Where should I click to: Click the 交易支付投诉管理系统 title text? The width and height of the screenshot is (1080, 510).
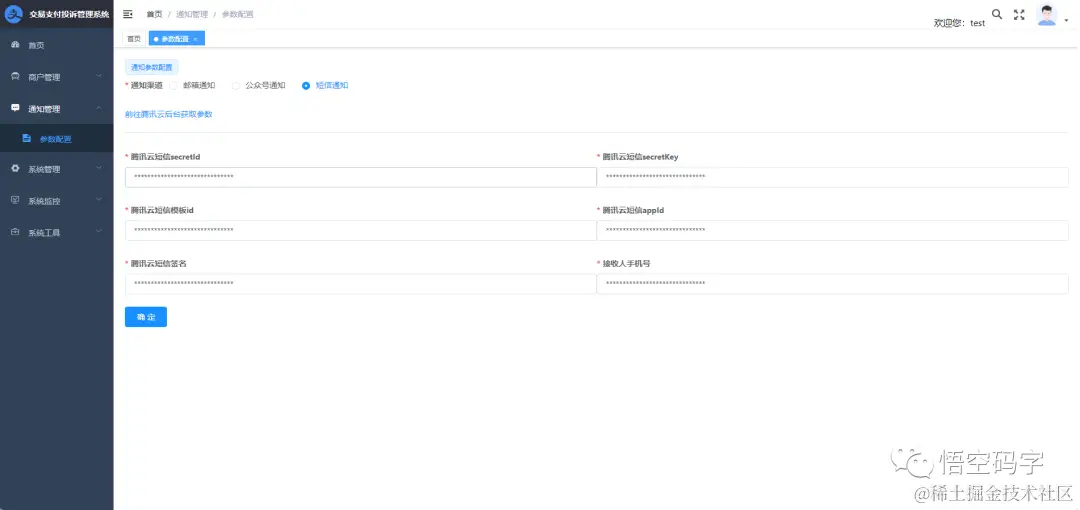pyautogui.click(x=69, y=14)
